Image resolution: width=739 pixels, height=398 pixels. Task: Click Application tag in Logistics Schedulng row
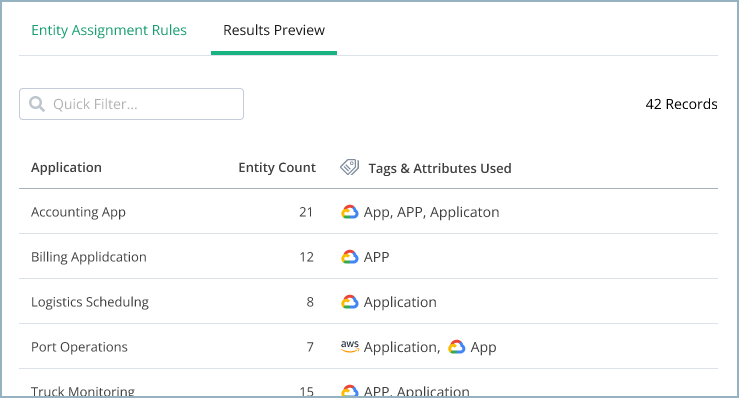pos(400,302)
